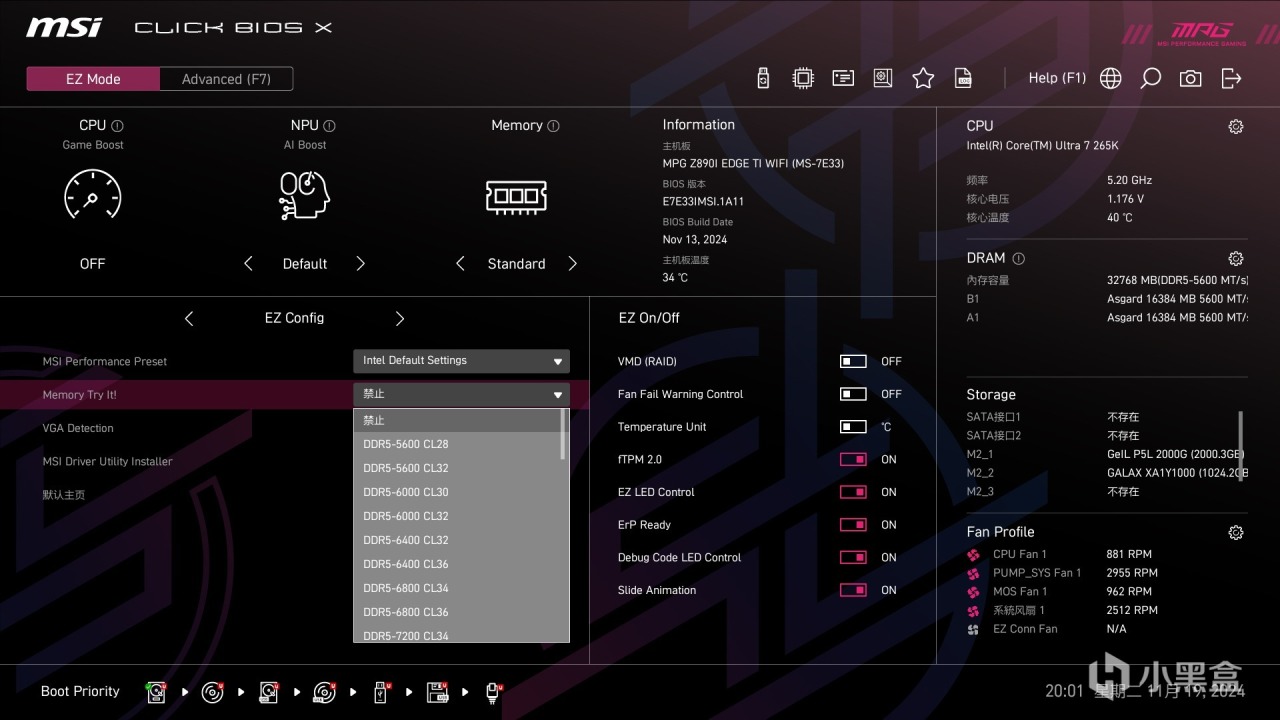Select the USB key boot device icon

coord(381,692)
